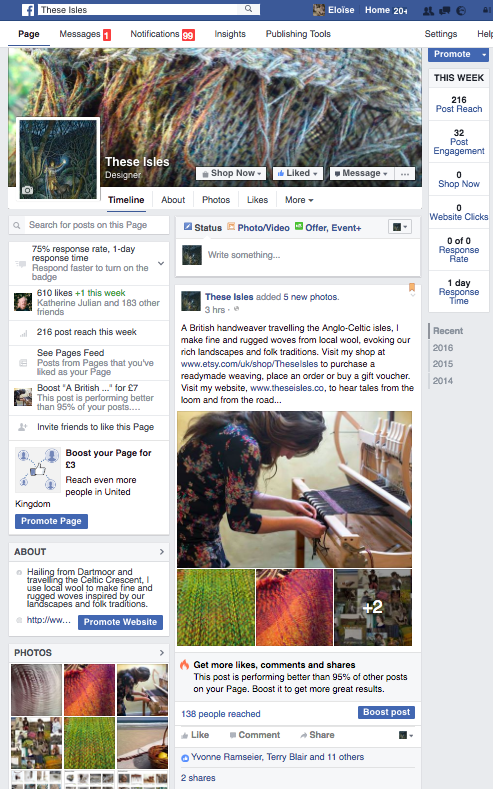Open the More dropdown in page tabs
Screen dimensions: 493x789
tap(299, 200)
